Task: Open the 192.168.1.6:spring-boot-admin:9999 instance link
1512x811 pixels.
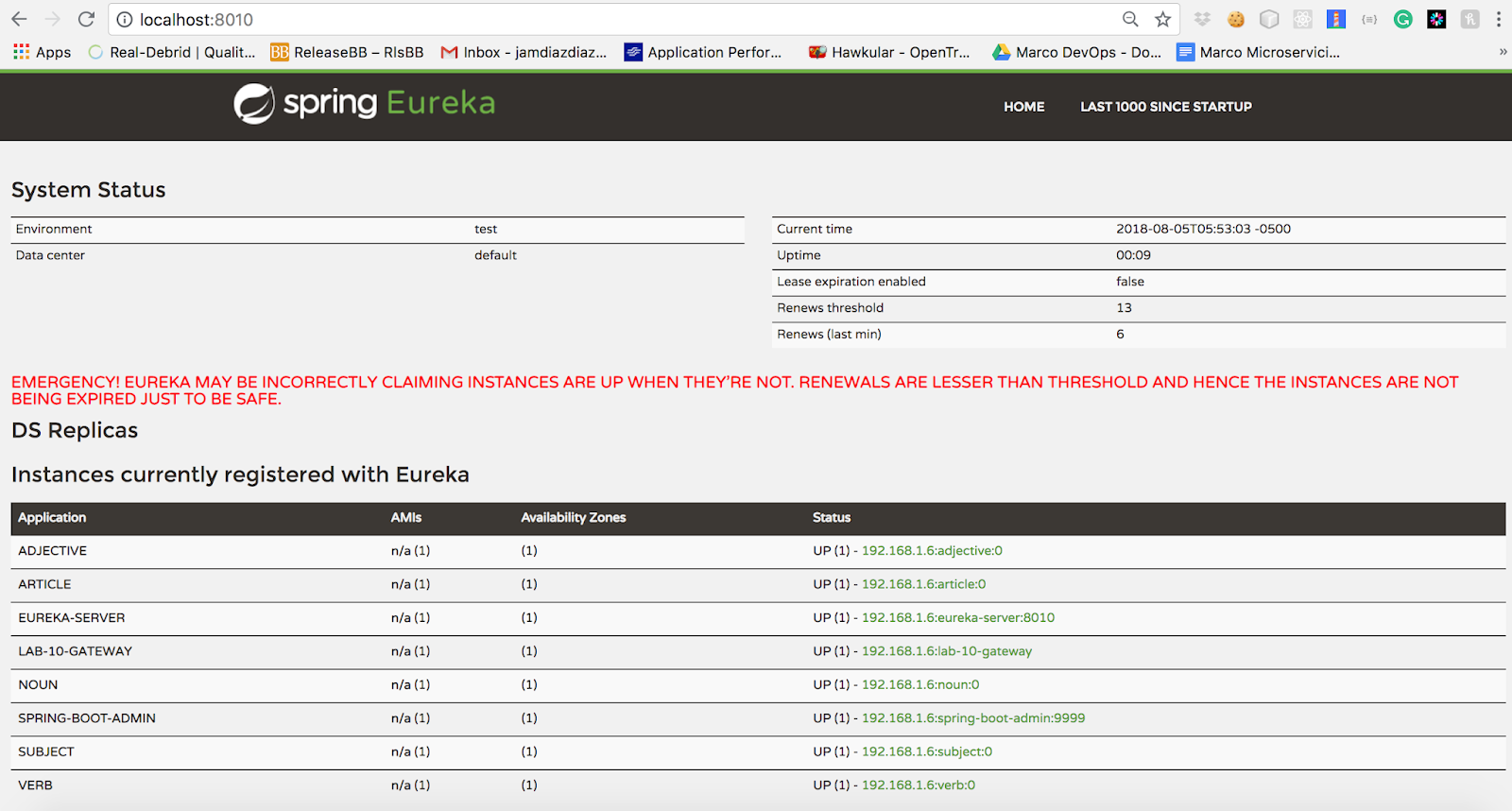Action: point(973,718)
